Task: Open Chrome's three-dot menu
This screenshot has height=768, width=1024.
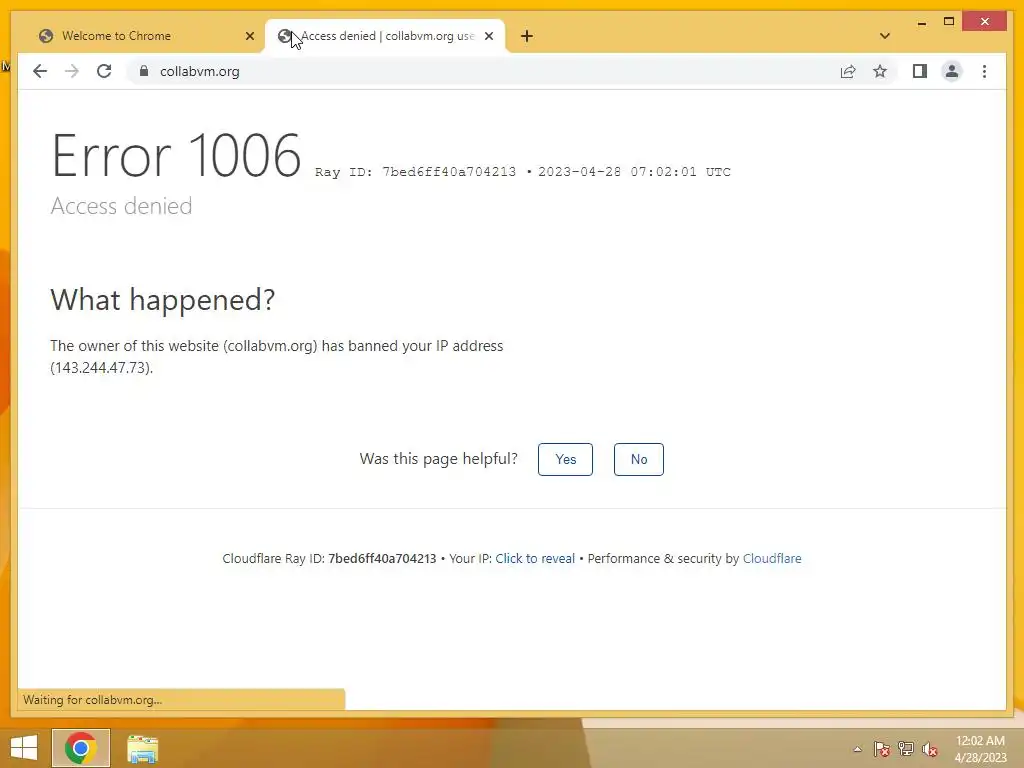Action: (985, 71)
